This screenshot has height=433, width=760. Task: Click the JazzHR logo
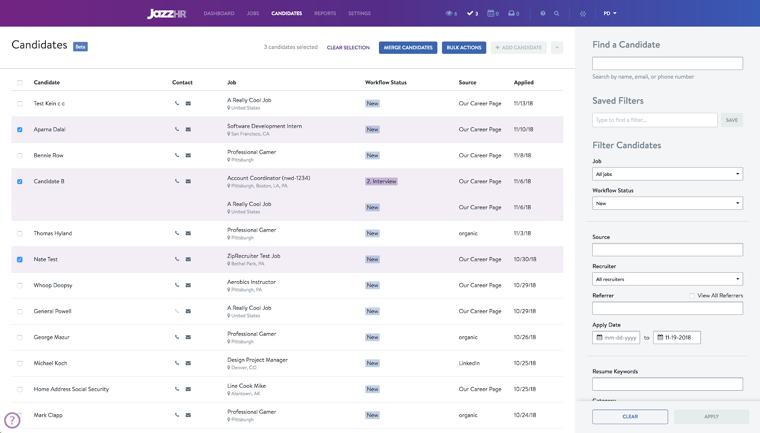tap(166, 14)
